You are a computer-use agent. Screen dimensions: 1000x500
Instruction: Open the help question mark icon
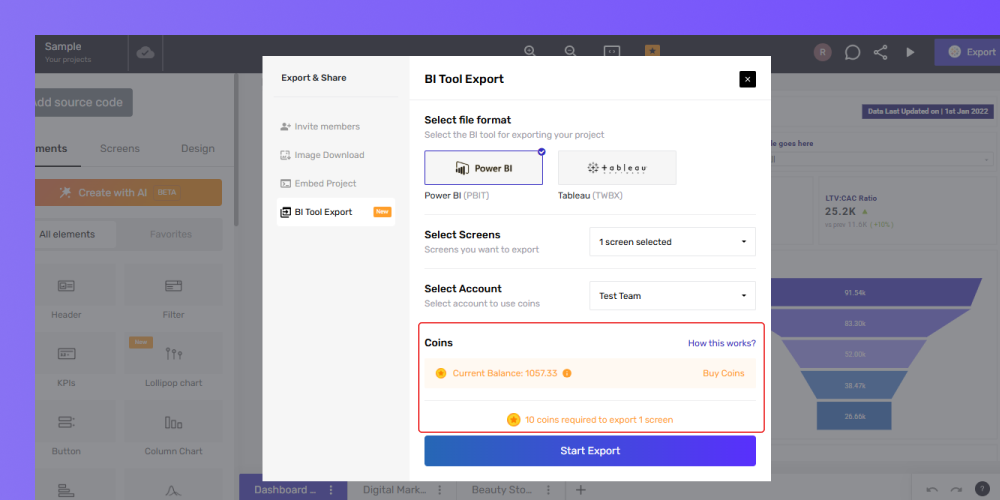pos(983,489)
